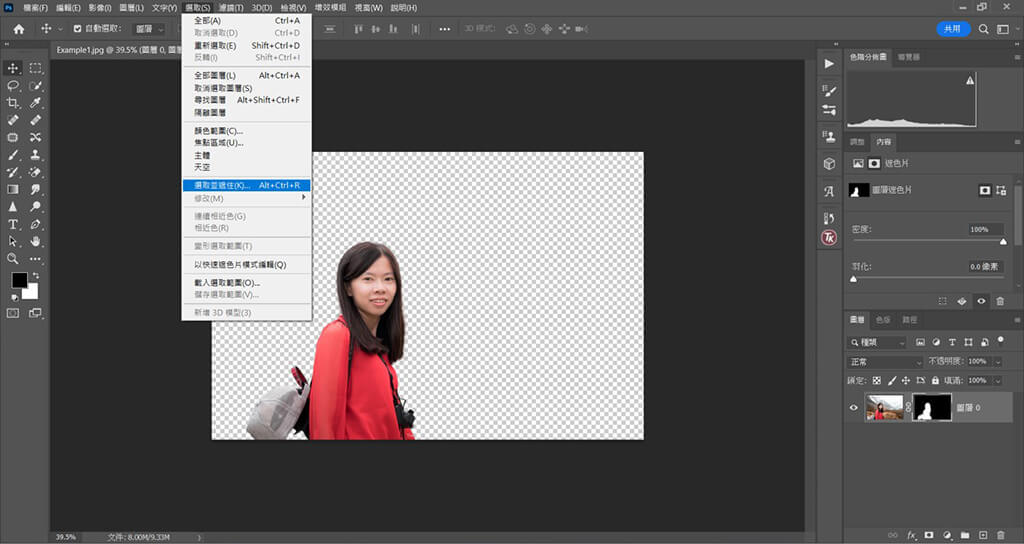Select the Move tool in the toolbox

click(12, 69)
